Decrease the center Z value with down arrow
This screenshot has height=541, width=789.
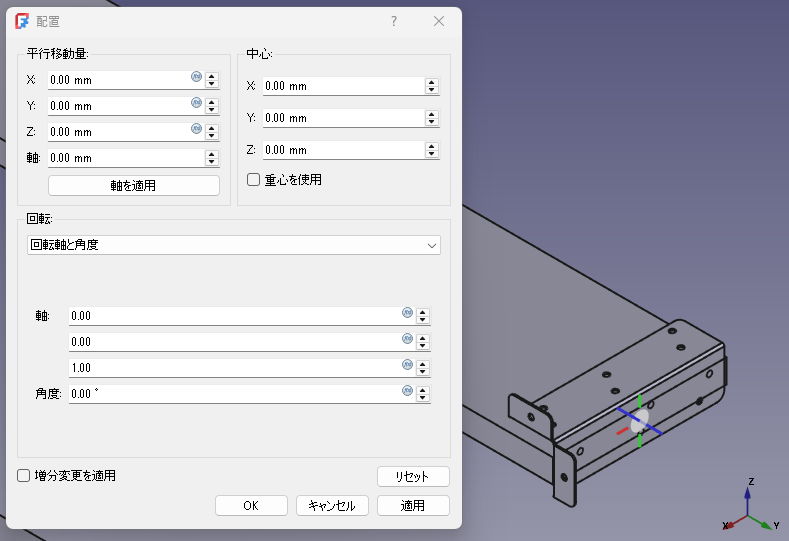coord(432,154)
